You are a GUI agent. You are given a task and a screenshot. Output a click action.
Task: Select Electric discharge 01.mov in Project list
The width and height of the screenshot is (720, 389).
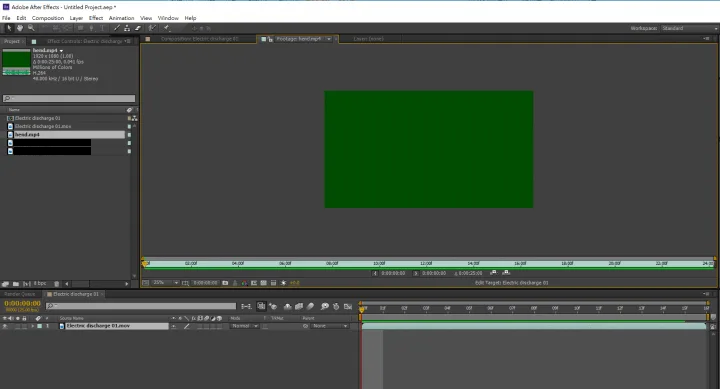43,126
